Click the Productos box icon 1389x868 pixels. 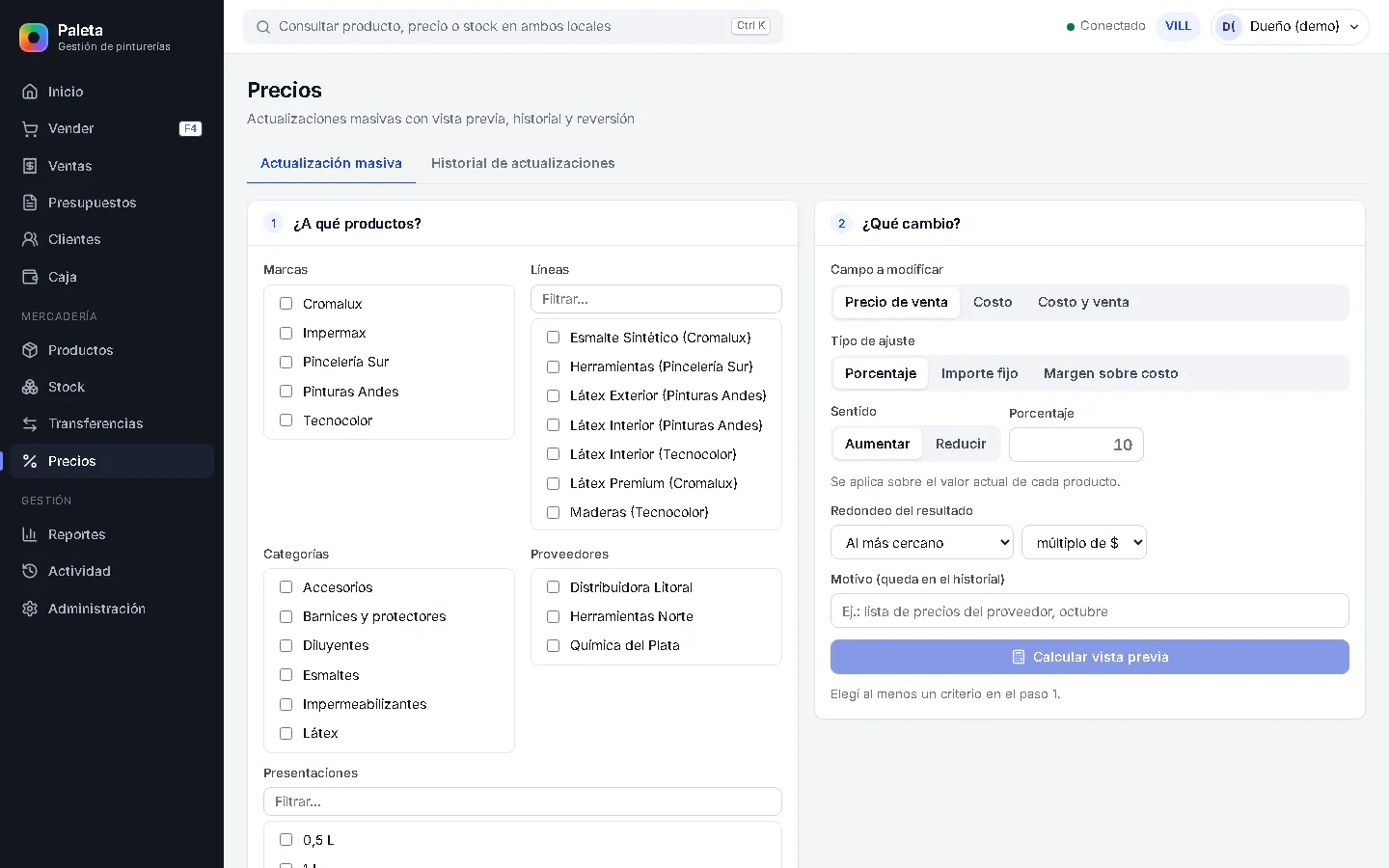click(30, 350)
